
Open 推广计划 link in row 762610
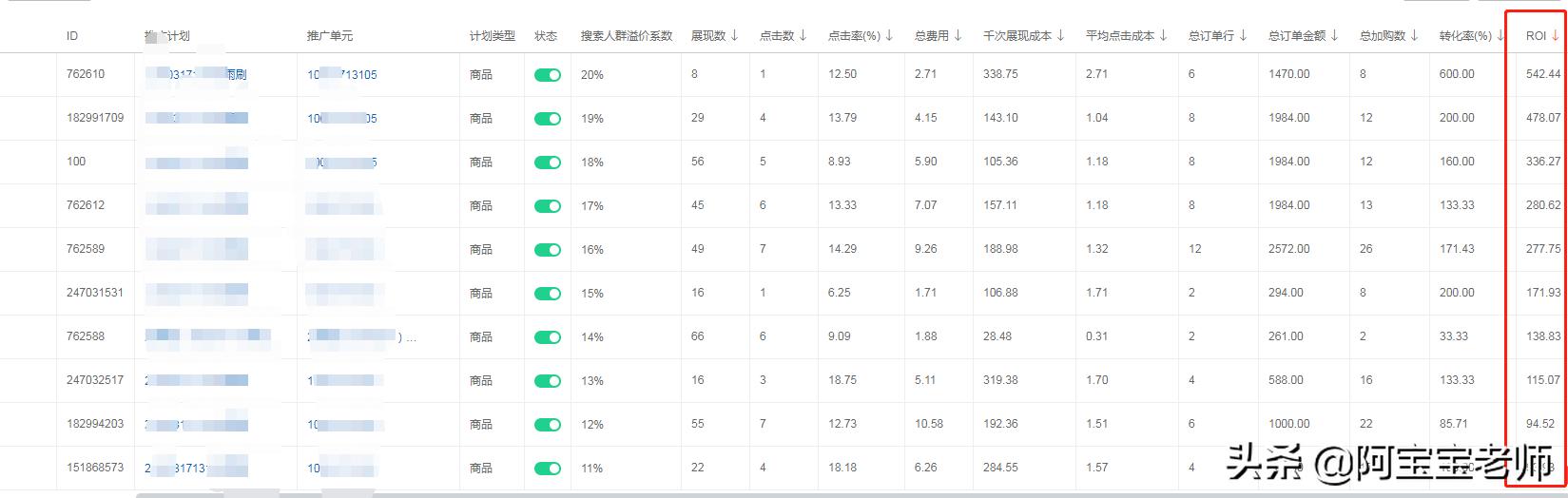[x=197, y=74]
